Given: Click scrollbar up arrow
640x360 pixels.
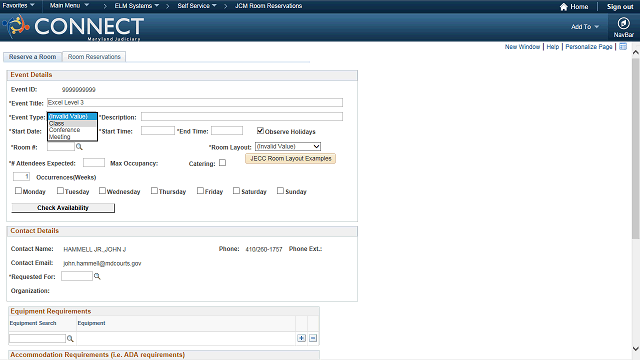Looking at the screenshot, I should click(x=636, y=52).
